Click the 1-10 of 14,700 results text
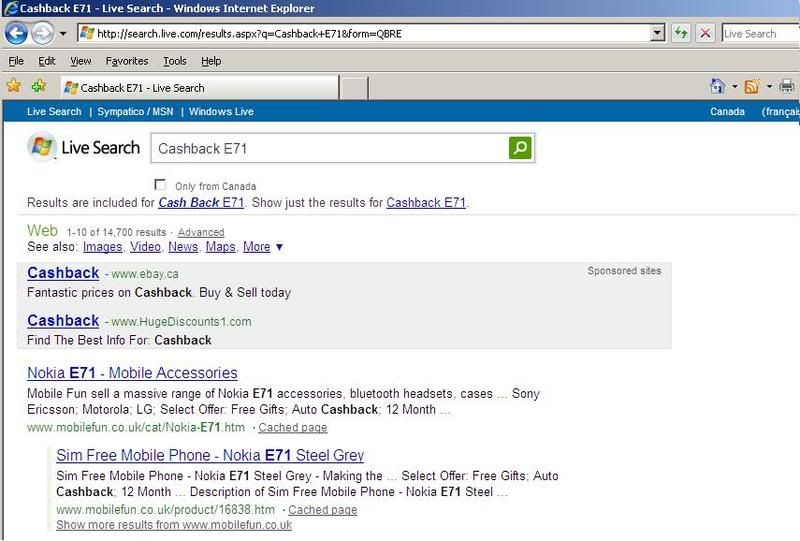The width and height of the screenshot is (800, 541). 116,232
